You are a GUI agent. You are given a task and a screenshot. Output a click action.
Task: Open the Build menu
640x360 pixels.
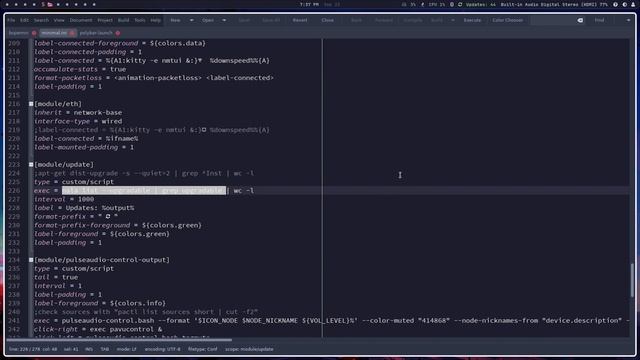point(124,20)
